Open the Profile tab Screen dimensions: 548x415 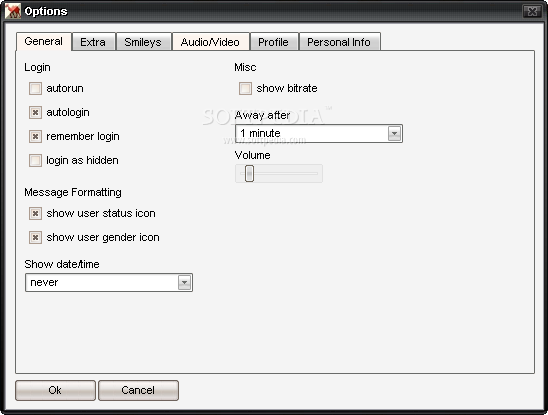274,42
